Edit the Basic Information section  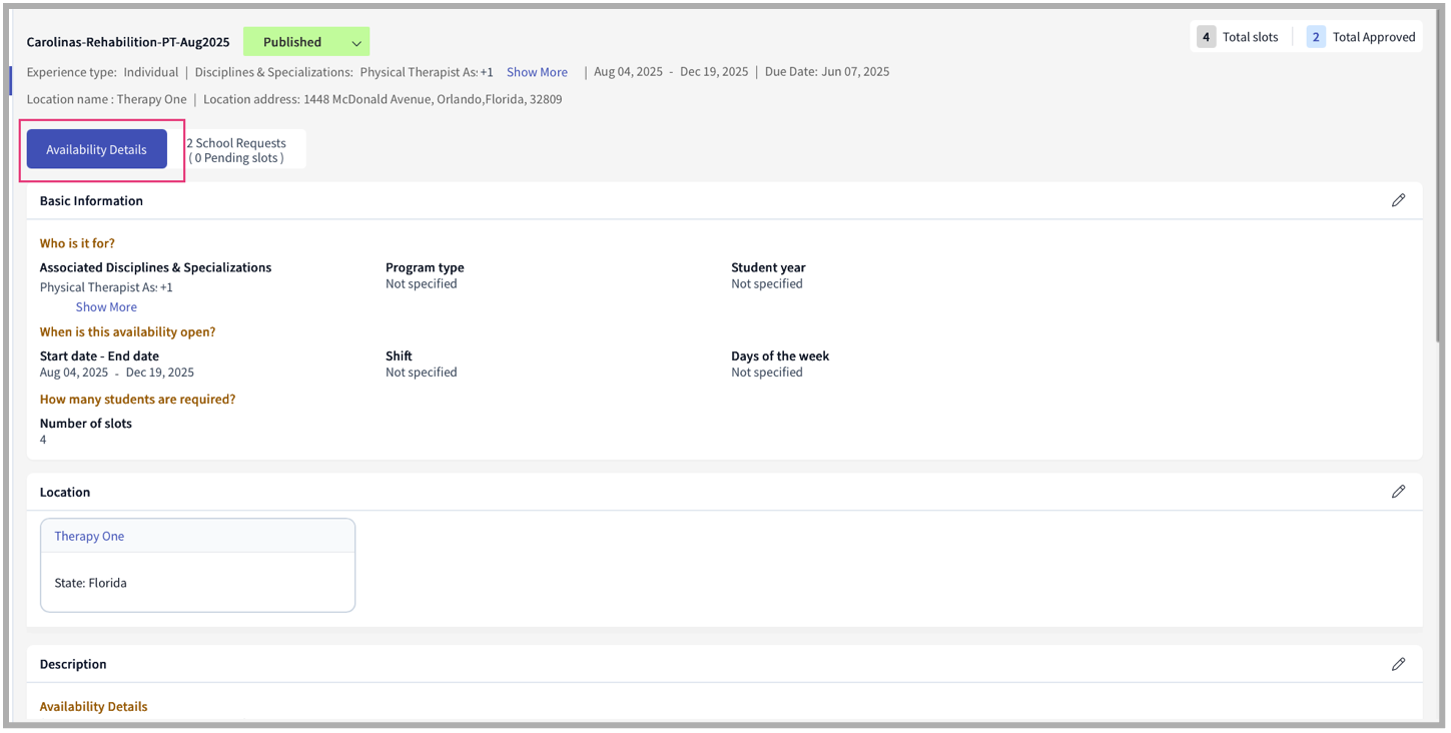1398,200
